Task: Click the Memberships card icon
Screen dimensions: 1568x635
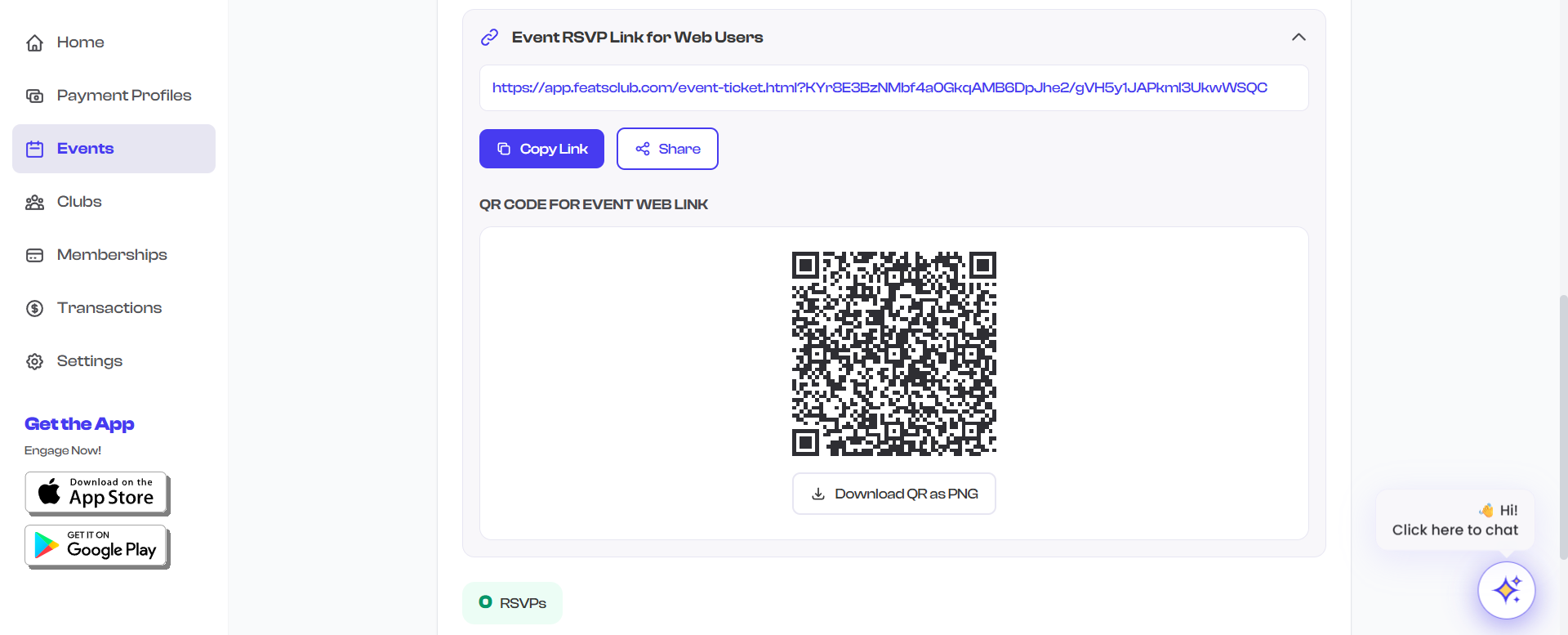Action: pos(34,255)
